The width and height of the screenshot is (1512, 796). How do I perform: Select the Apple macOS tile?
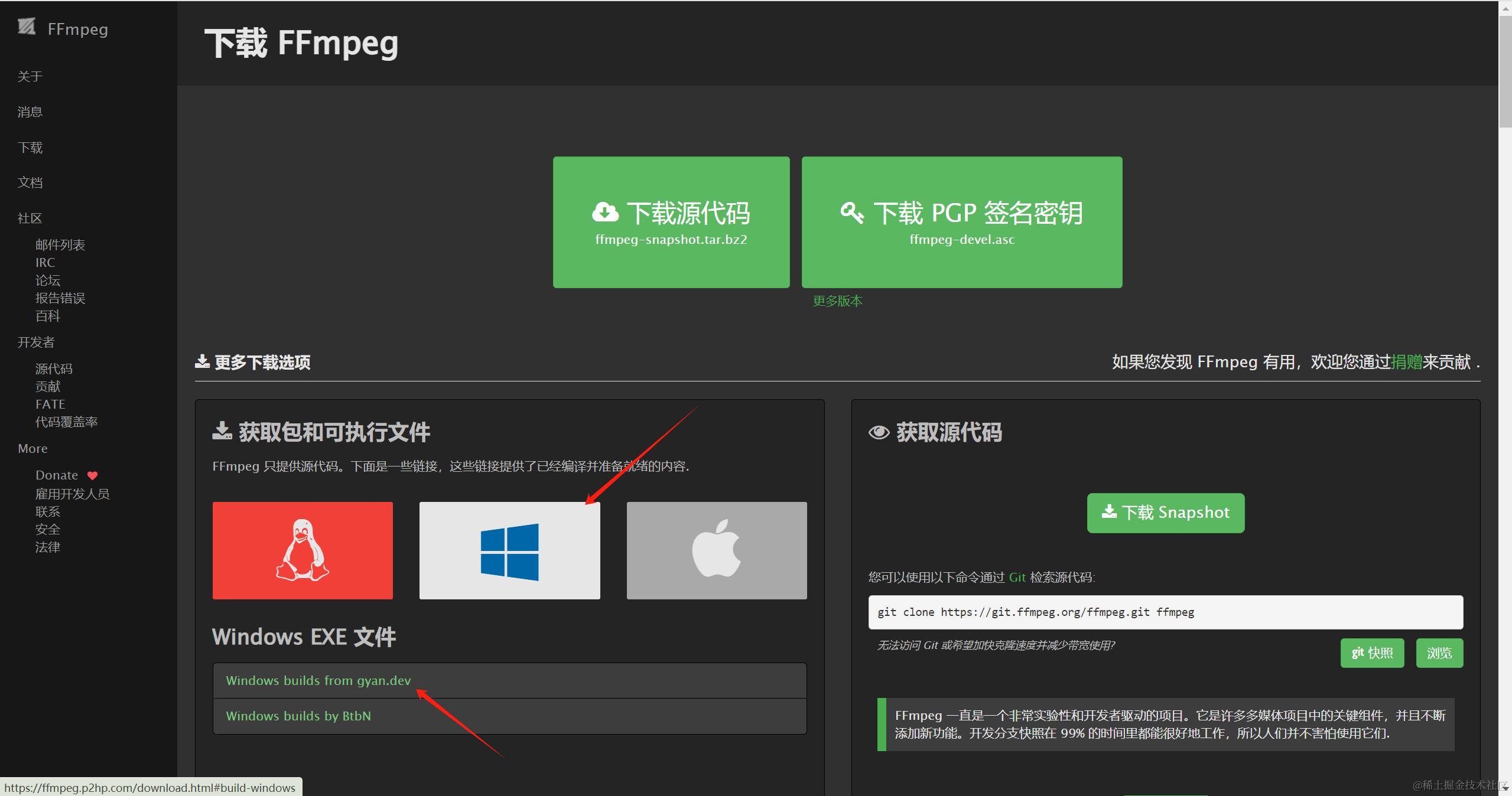716,550
